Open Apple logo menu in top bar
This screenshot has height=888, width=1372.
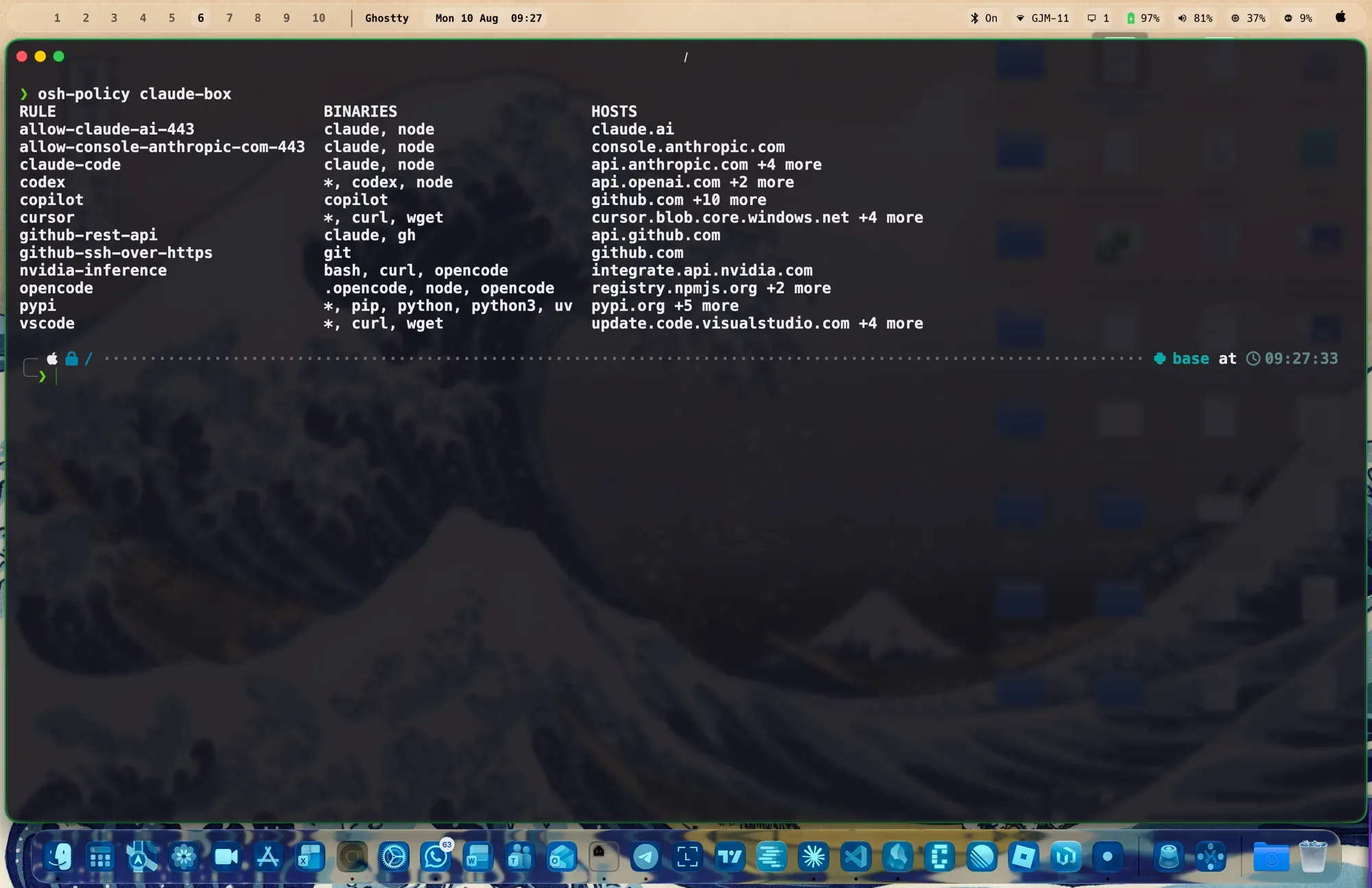tap(1340, 17)
